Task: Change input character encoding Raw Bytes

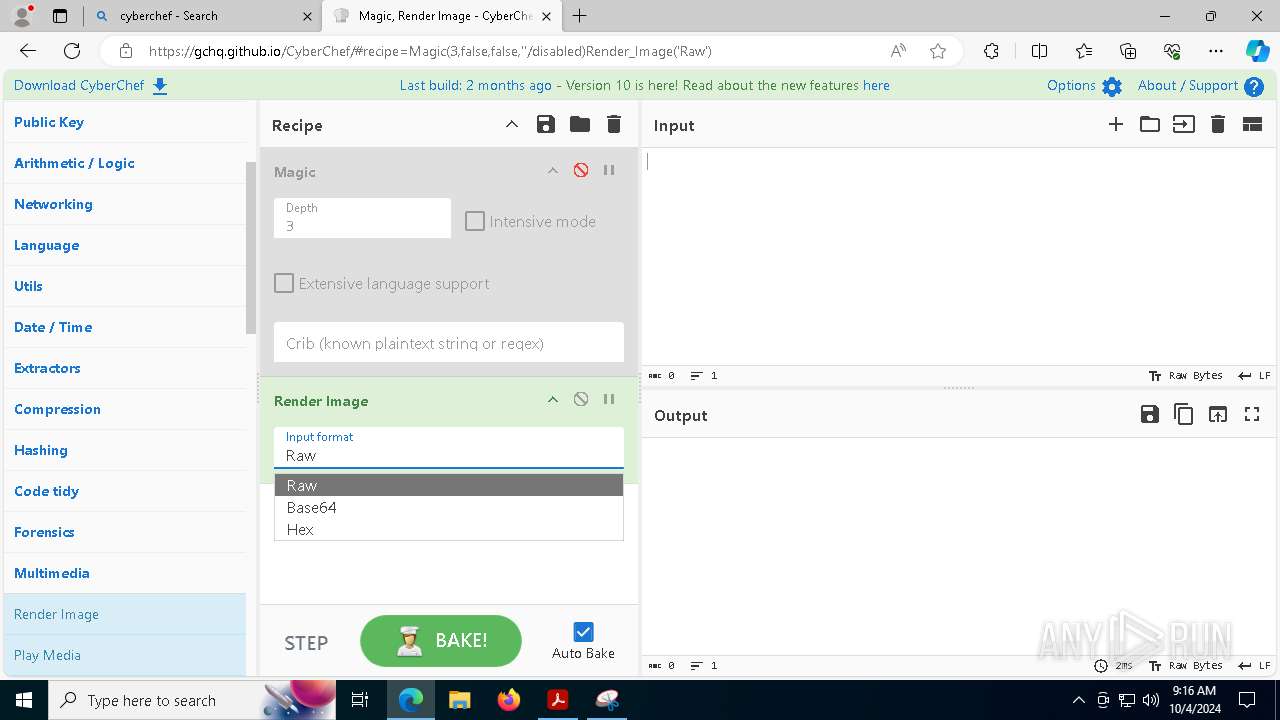Action: coord(1186,376)
